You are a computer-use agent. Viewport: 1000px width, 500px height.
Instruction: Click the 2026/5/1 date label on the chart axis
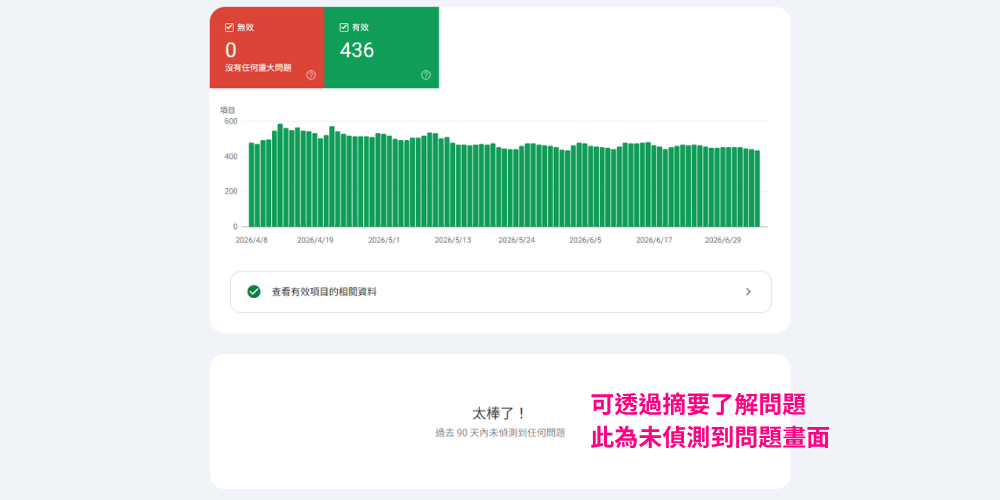click(x=384, y=240)
